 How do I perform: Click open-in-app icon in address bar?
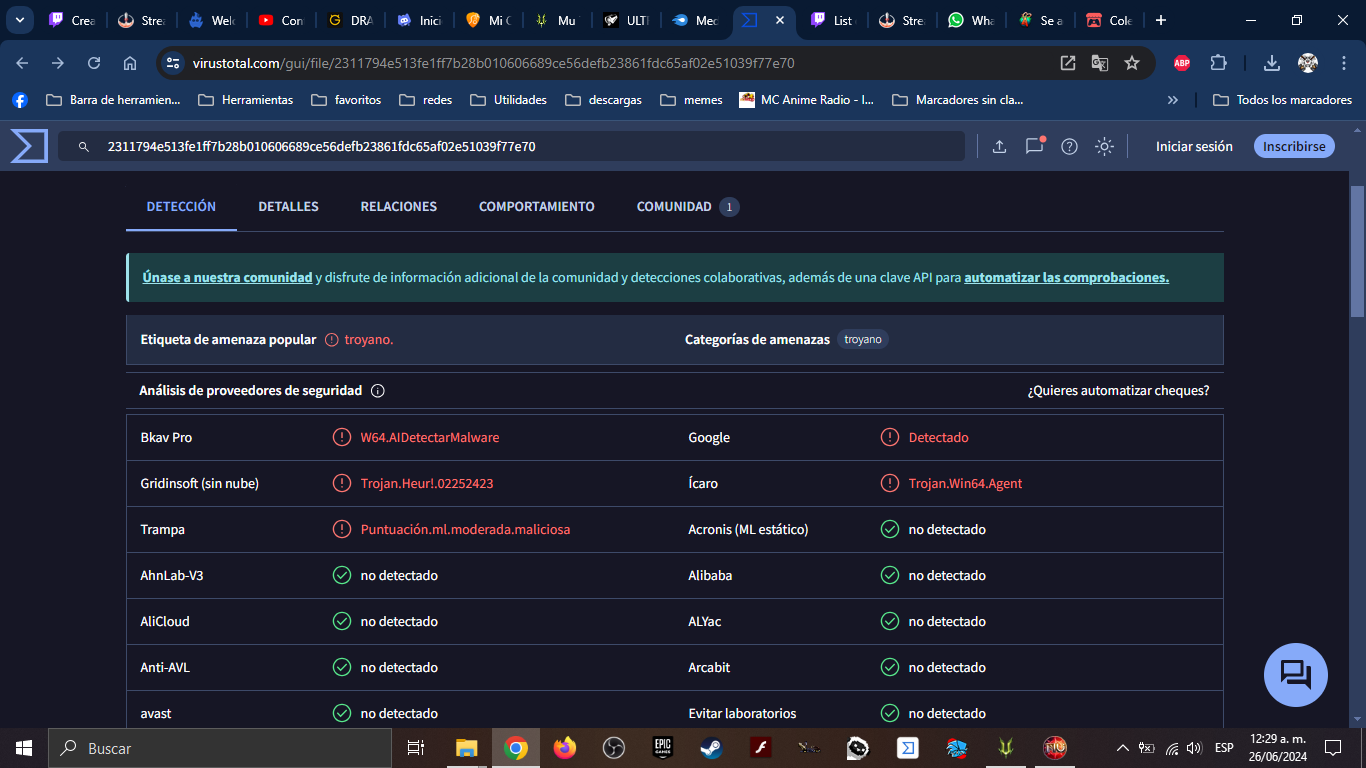pyautogui.click(x=1068, y=63)
